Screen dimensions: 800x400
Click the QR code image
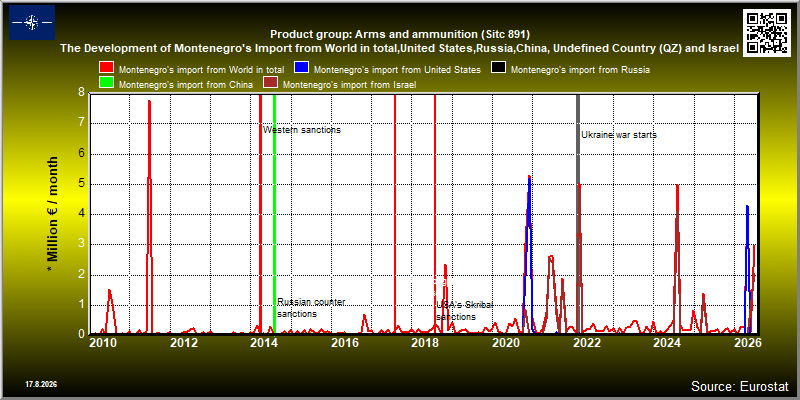coord(767,32)
